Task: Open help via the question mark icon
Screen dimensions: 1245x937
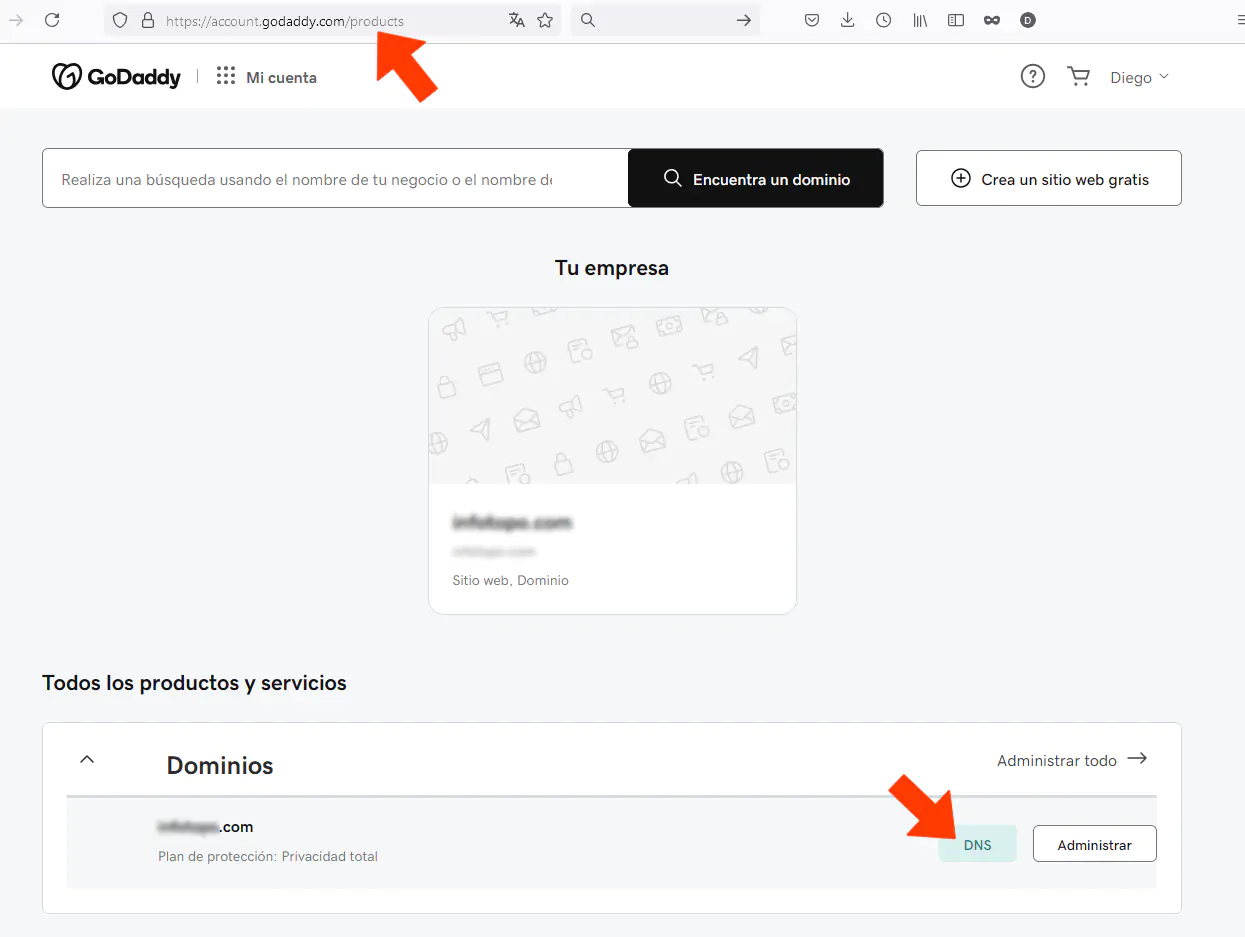Action: (x=1032, y=76)
